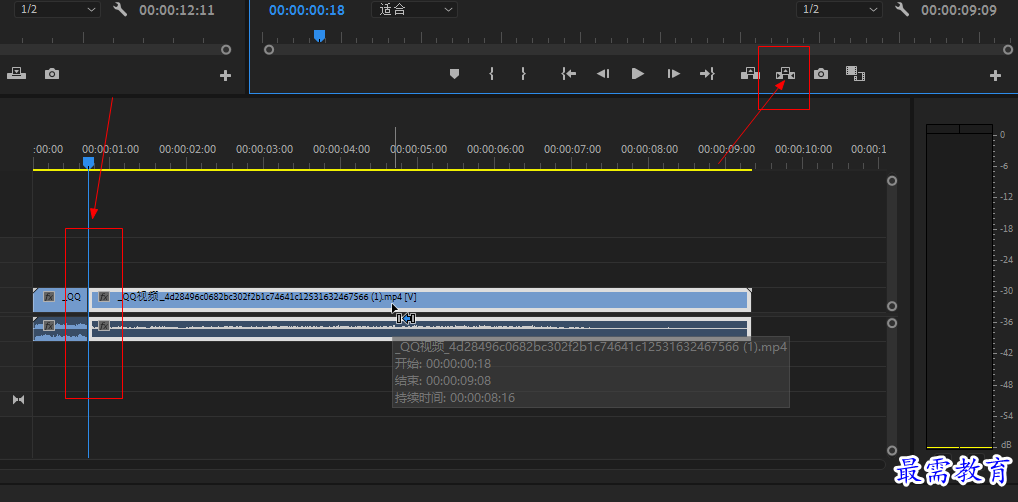Click the Mark Out bracket icon
The image size is (1018, 502).
[523, 74]
